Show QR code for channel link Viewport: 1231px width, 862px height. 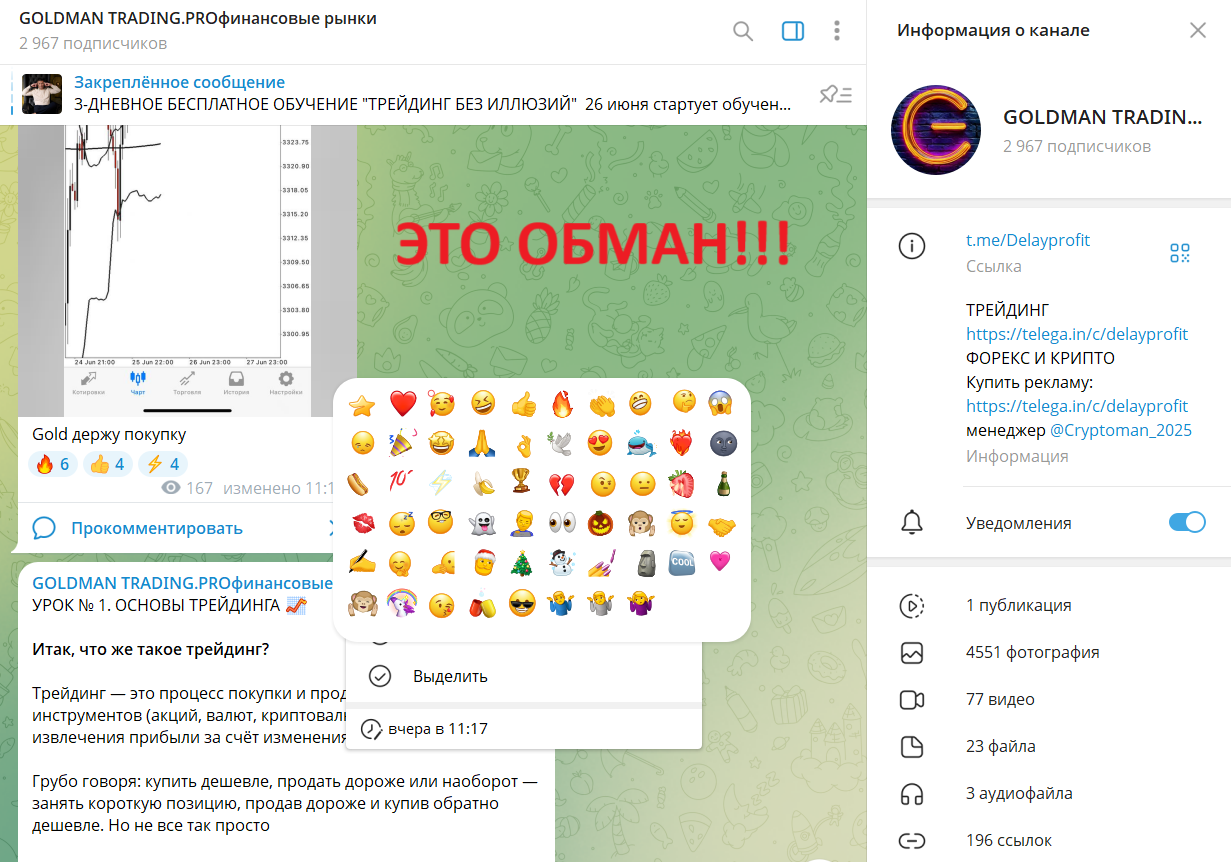point(1180,253)
